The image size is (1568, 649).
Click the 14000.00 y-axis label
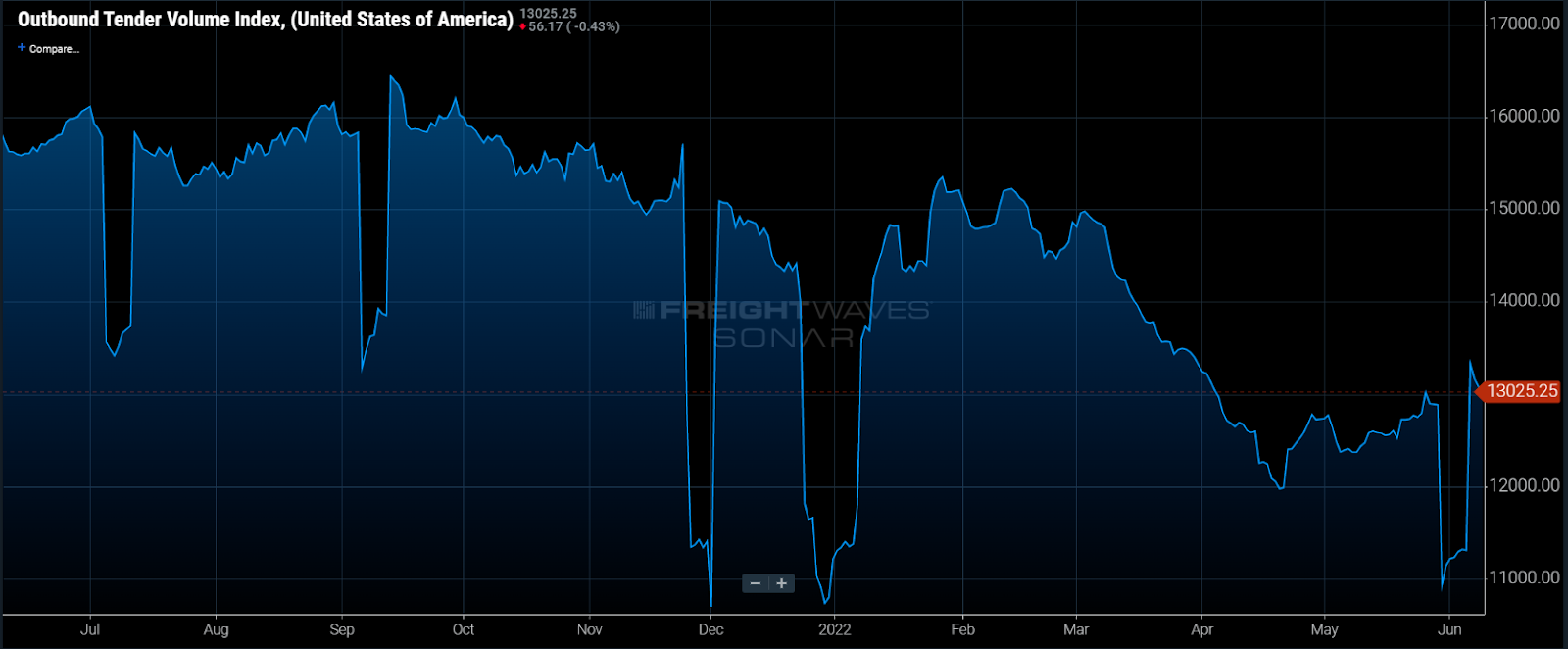tap(1524, 300)
